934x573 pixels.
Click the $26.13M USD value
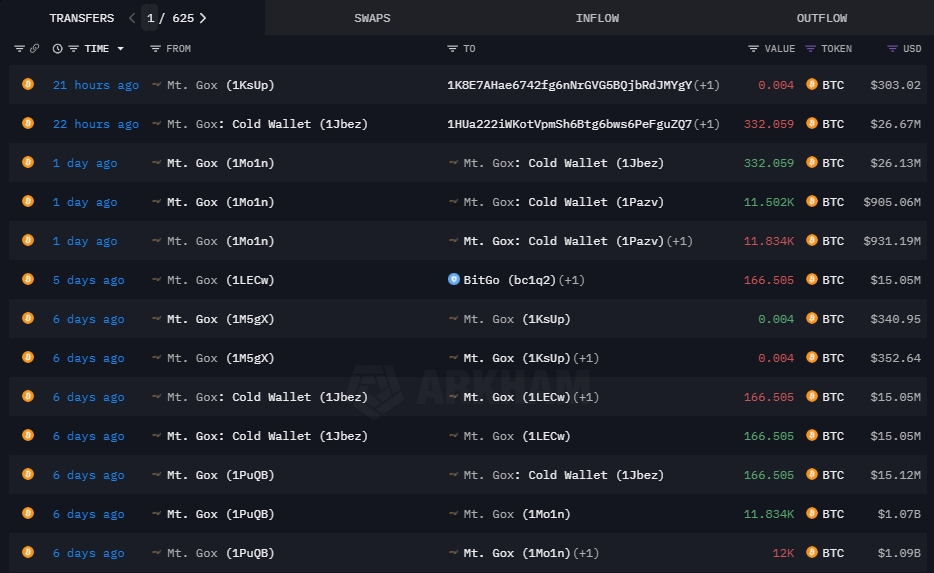click(895, 163)
